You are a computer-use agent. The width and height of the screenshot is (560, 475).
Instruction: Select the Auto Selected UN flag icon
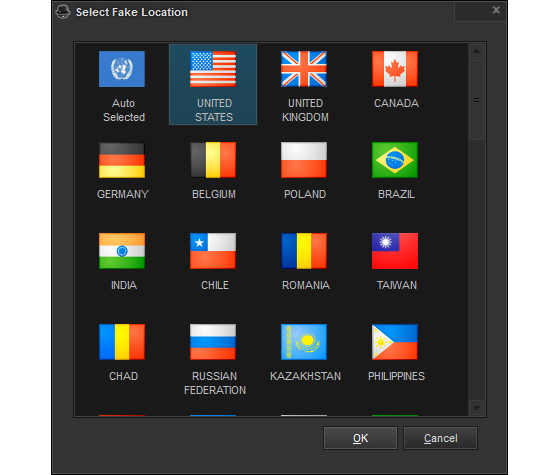point(122,69)
